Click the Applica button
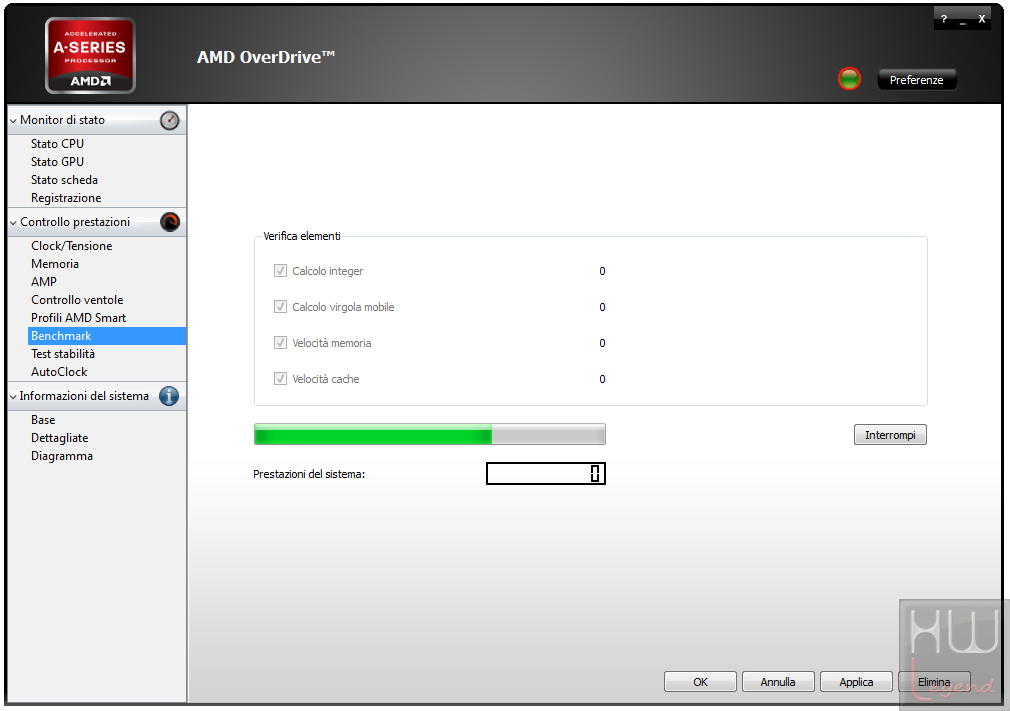Image resolution: width=1010 pixels, height=711 pixels. point(856,681)
